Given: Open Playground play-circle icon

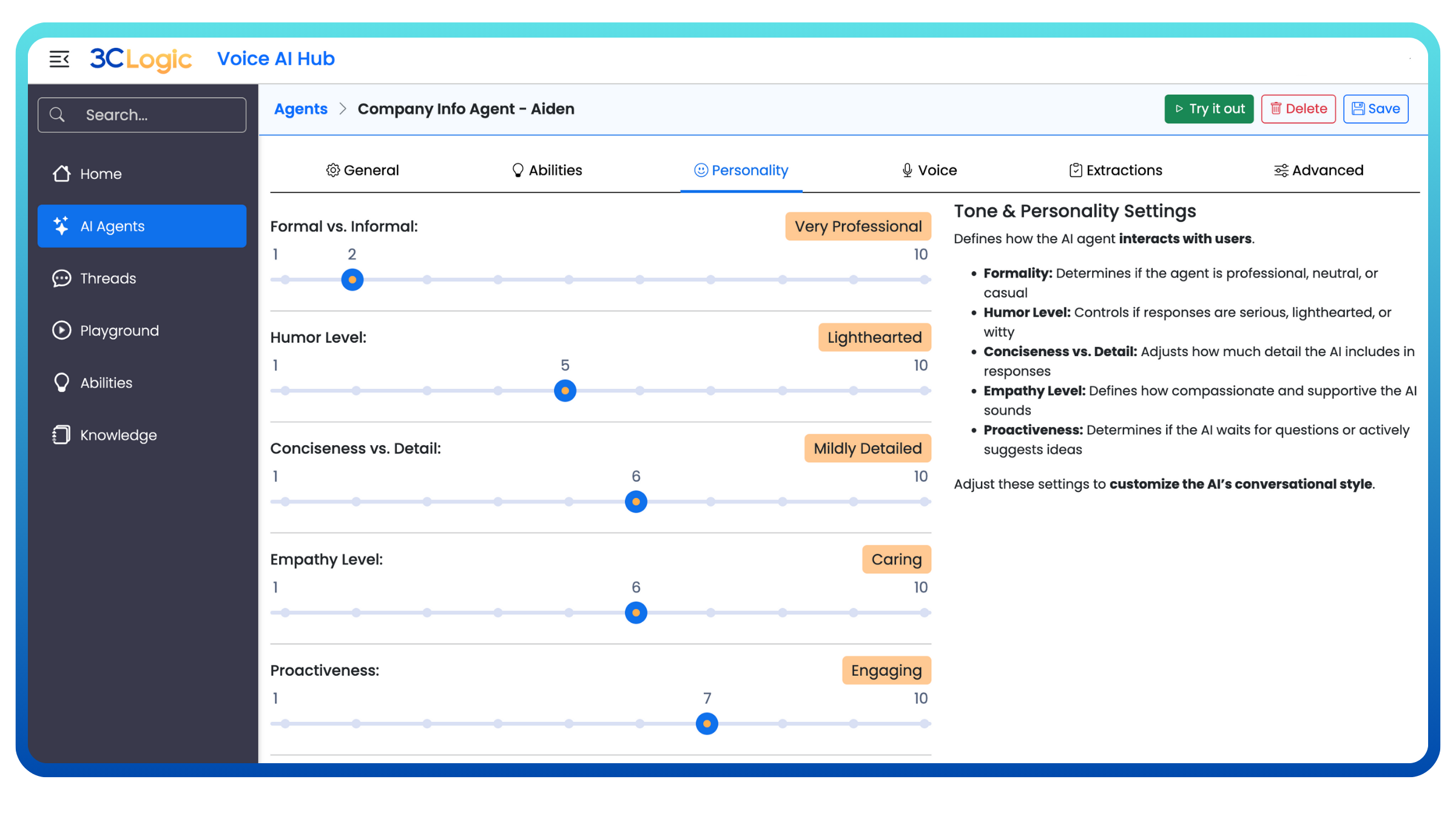Looking at the screenshot, I should click(x=61, y=331).
